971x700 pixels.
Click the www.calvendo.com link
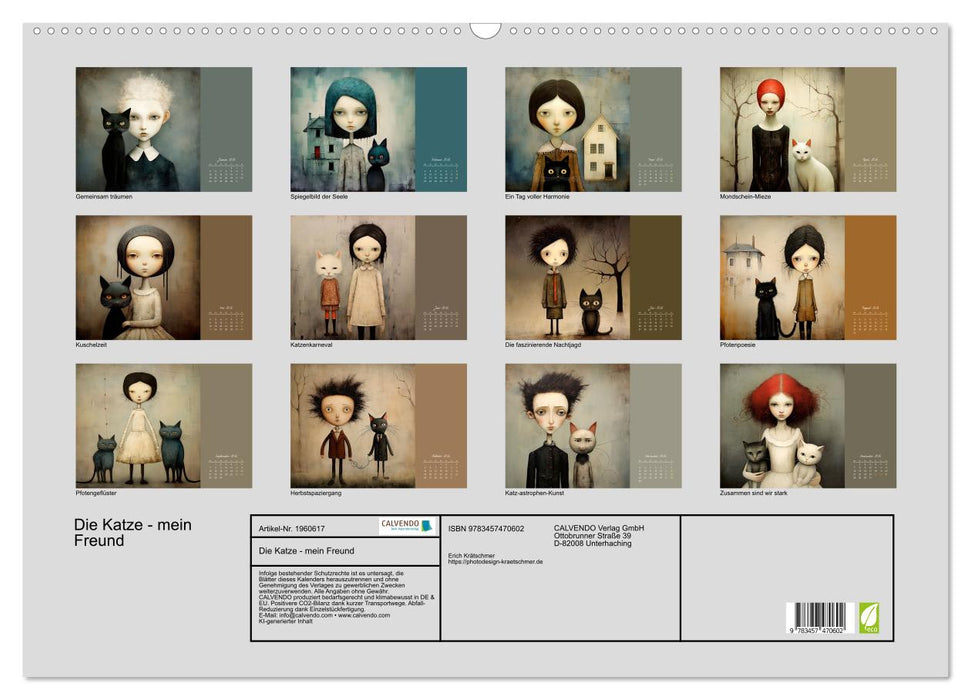tap(364, 615)
